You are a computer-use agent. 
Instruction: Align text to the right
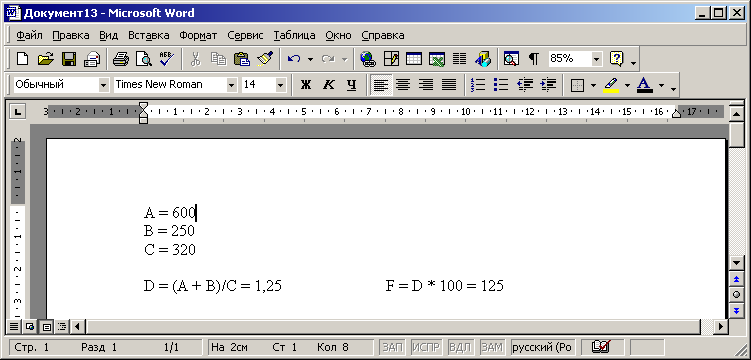426,85
